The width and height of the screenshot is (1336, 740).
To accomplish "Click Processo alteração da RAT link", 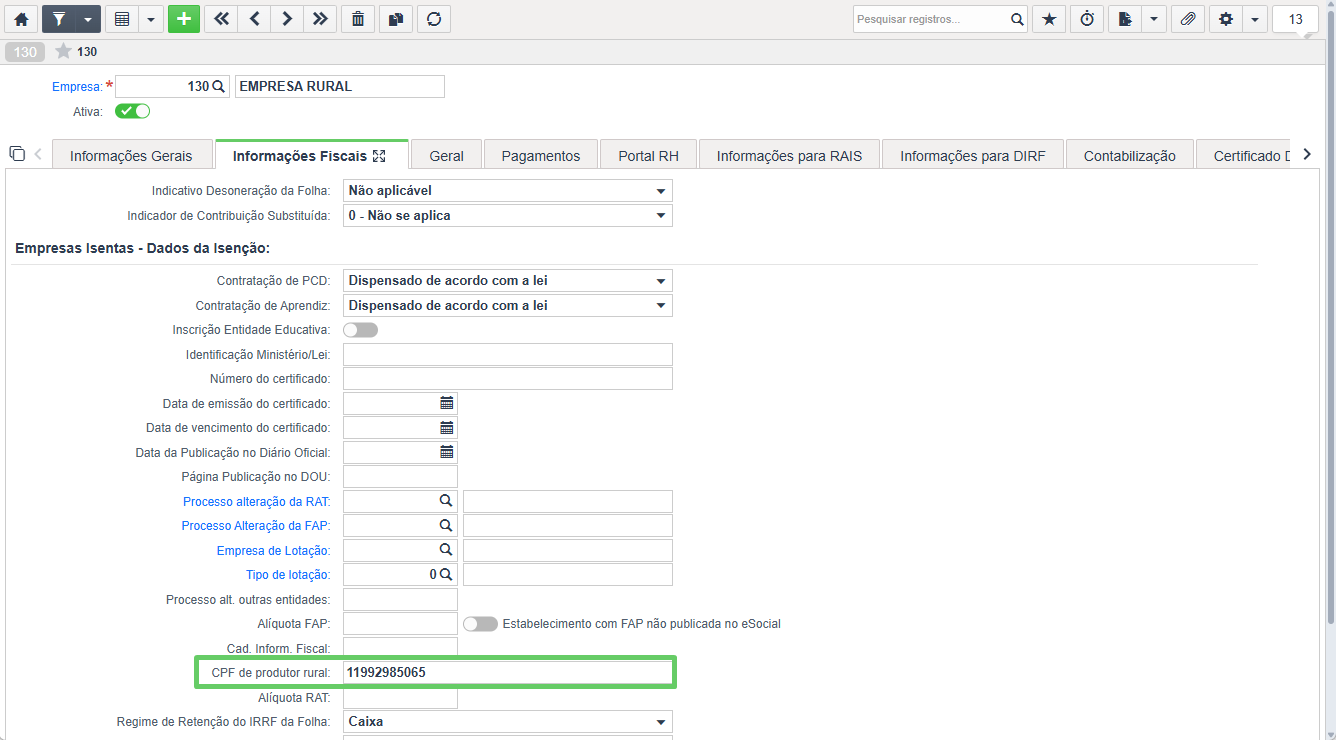I will pos(257,501).
